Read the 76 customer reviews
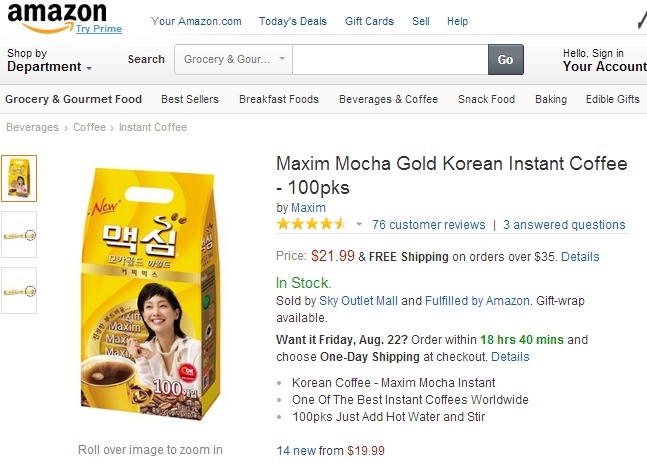Image resolution: width=647 pixels, height=465 pixels. pyautogui.click(x=428, y=225)
